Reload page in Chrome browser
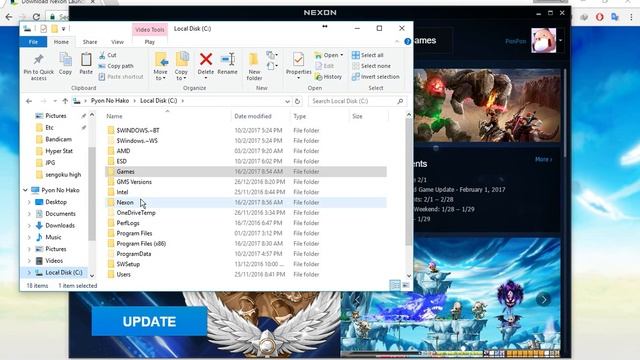This screenshot has height=360, width=640. (36, 17)
